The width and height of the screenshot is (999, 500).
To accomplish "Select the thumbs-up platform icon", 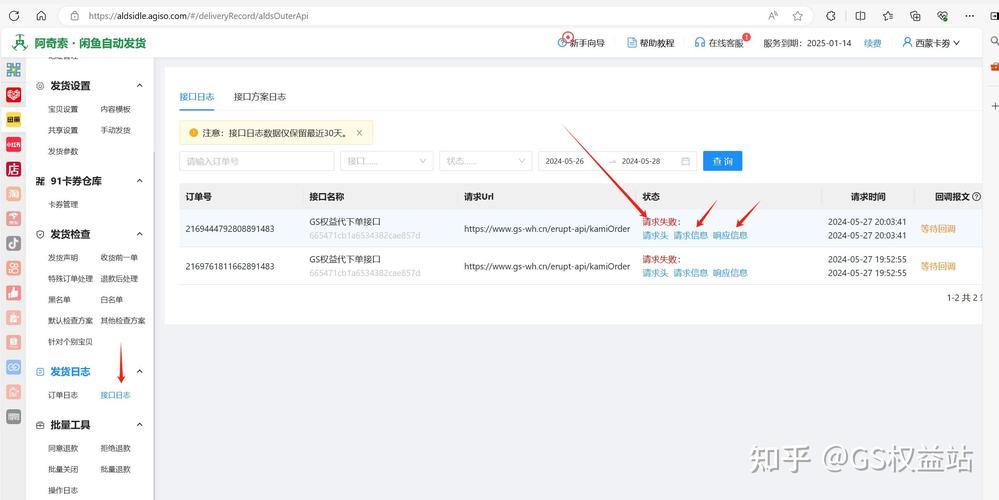I will 13,293.
